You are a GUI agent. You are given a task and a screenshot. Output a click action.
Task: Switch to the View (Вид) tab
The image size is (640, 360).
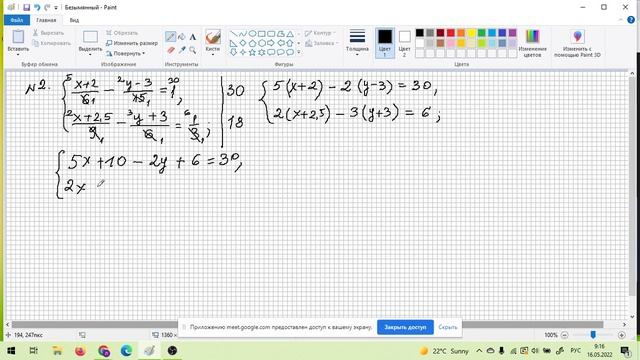[74, 20]
